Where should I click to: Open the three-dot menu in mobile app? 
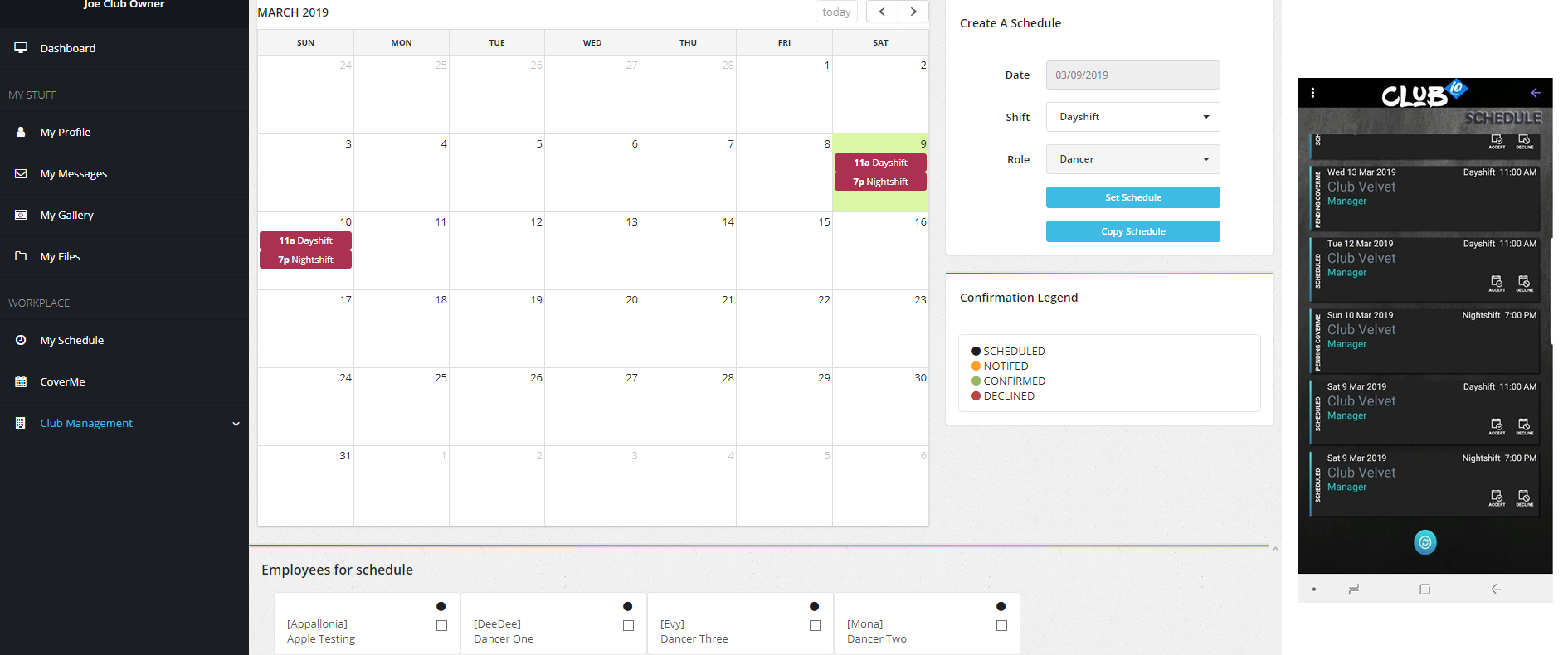[x=1312, y=93]
